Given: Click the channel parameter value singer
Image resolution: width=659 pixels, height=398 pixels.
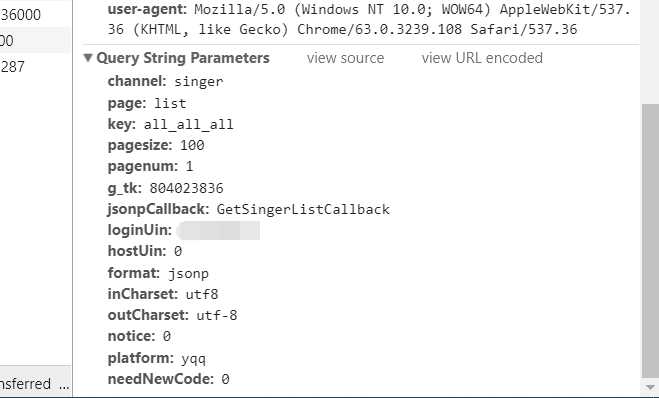Looking at the screenshot, I should pos(198,82).
